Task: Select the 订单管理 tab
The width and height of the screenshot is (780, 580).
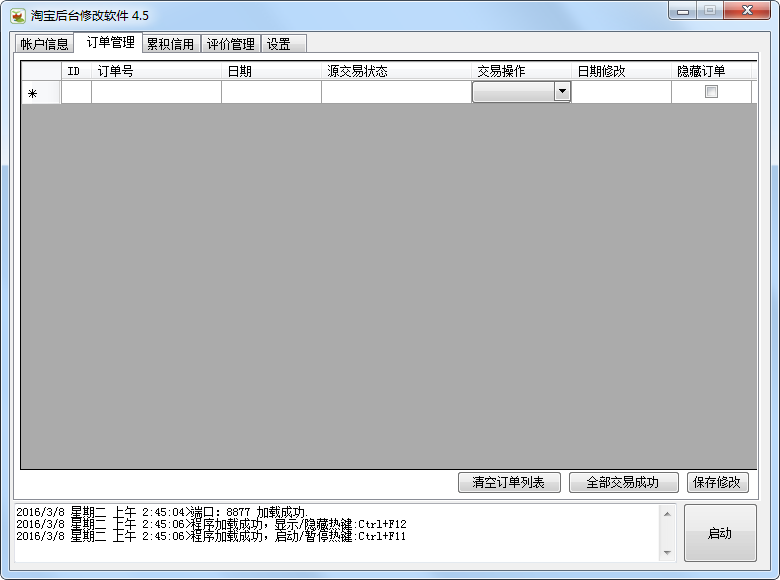Action: [109, 43]
